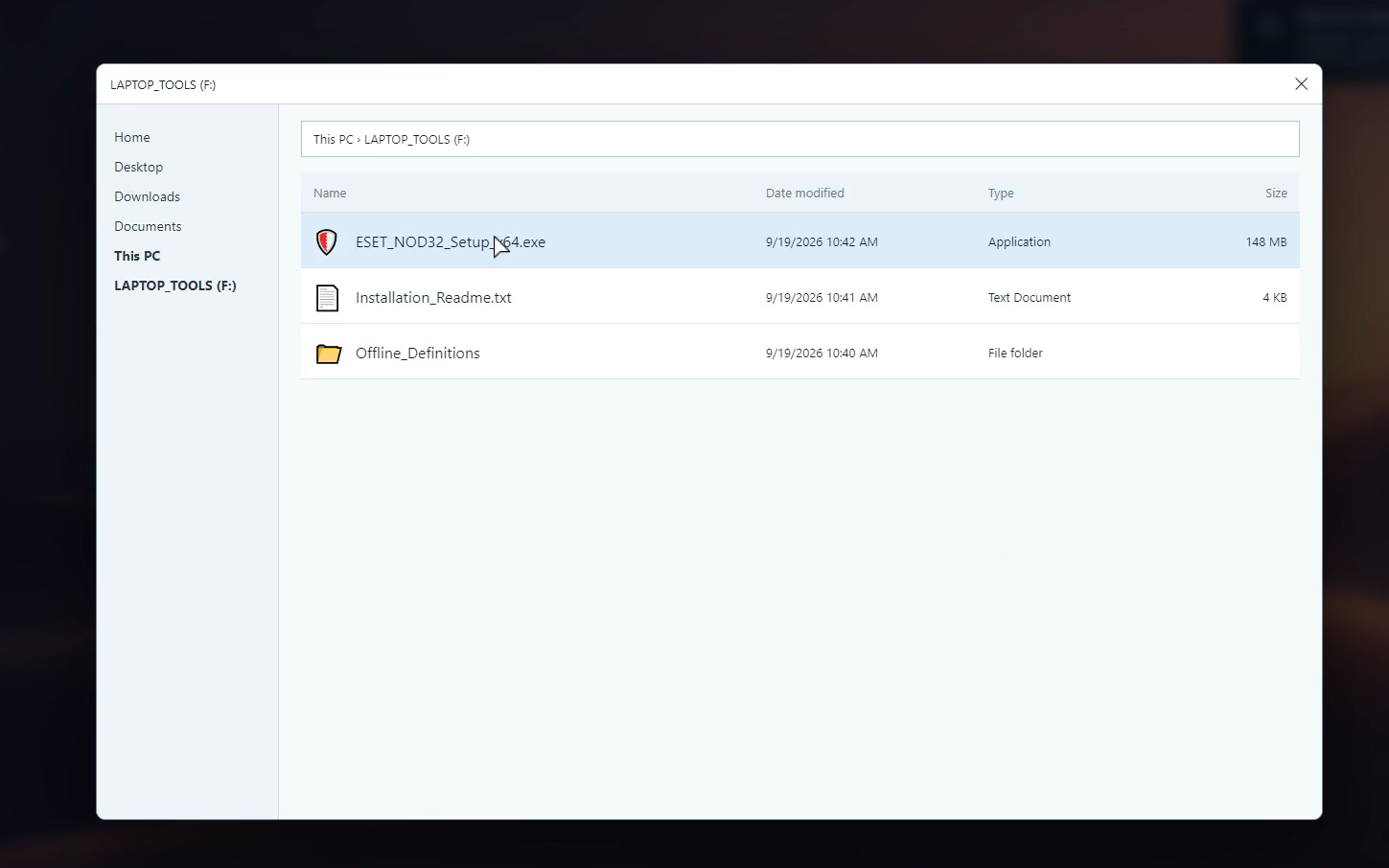Image resolution: width=1389 pixels, height=868 pixels.
Task: Click the 4 KB size value
Action: (x=1274, y=298)
